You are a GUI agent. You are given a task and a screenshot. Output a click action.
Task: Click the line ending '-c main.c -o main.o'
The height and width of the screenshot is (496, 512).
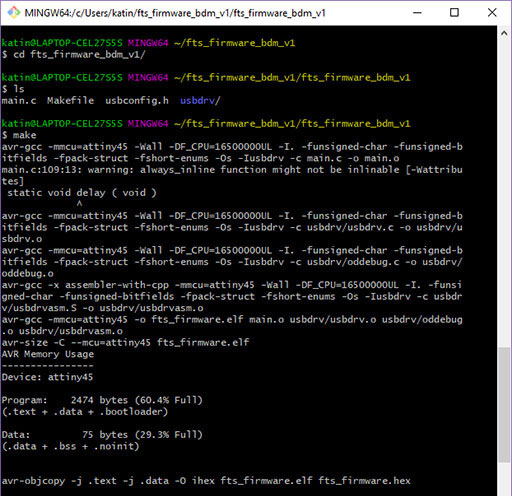click(200, 158)
